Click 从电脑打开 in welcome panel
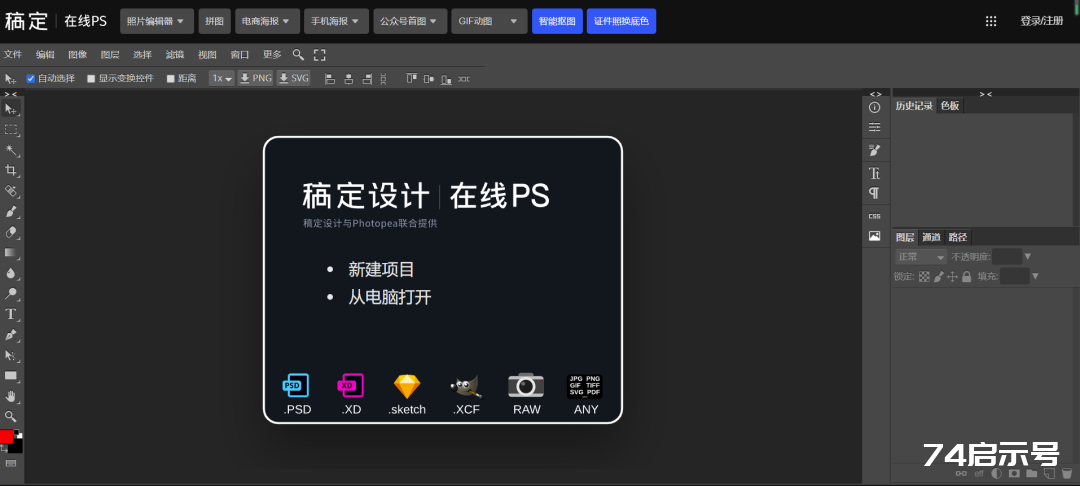 coord(390,297)
